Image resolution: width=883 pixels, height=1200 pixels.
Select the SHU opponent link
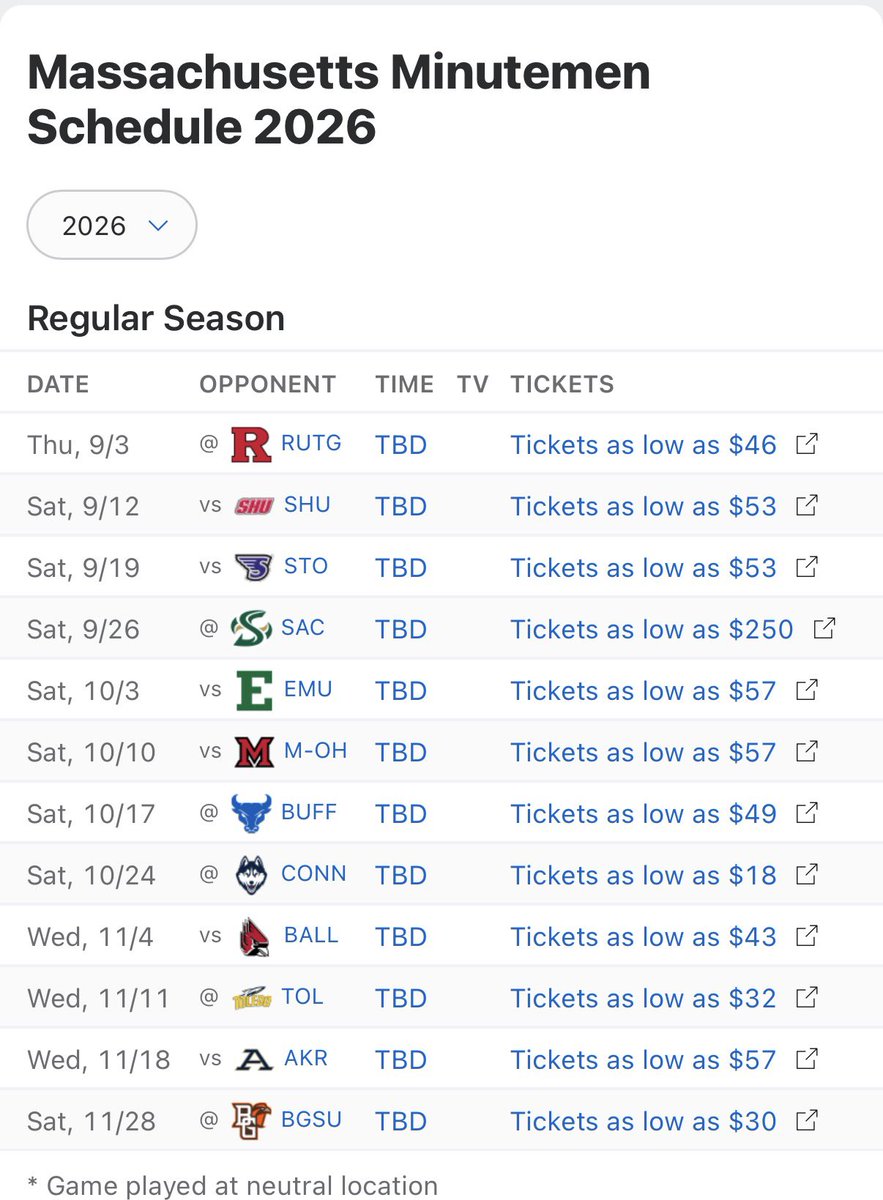pos(307,505)
